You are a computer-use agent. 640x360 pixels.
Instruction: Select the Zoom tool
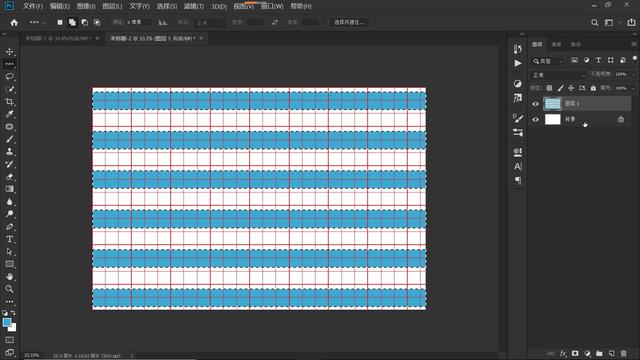point(9,289)
